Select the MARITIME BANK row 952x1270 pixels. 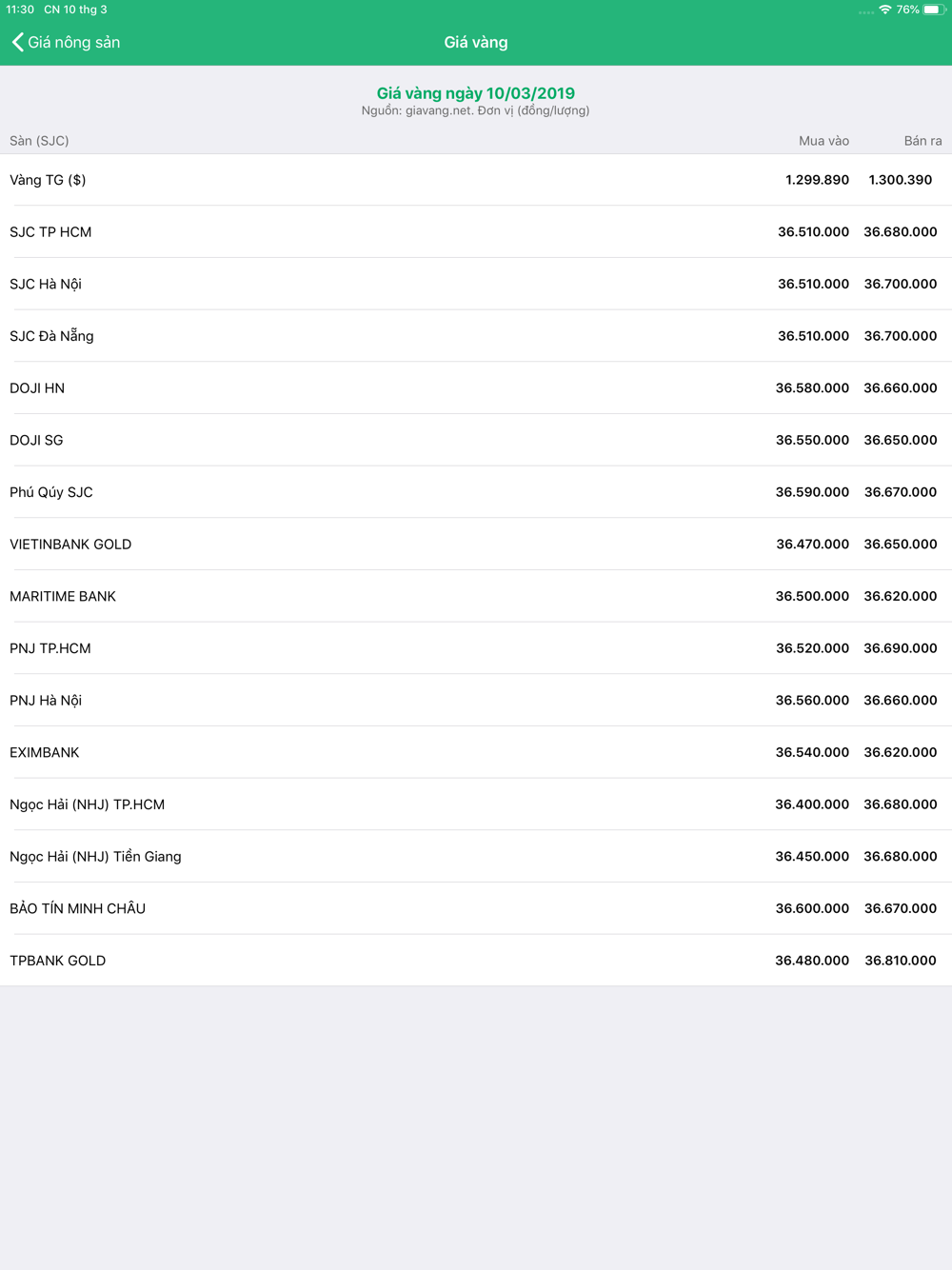tap(476, 596)
